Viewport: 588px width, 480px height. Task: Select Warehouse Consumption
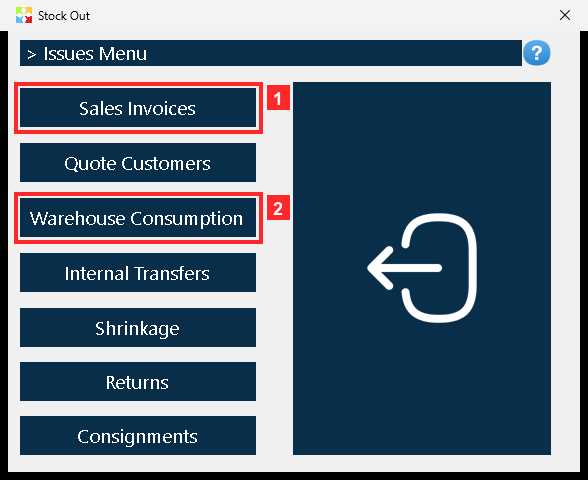pyautogui.click(x=138, y=218)
